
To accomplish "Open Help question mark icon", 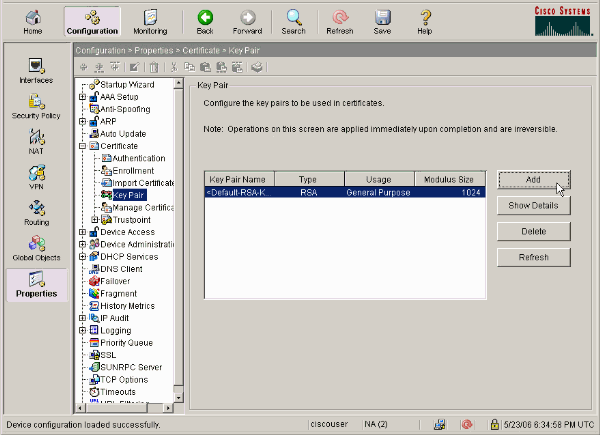I will [x=425, y=22].
